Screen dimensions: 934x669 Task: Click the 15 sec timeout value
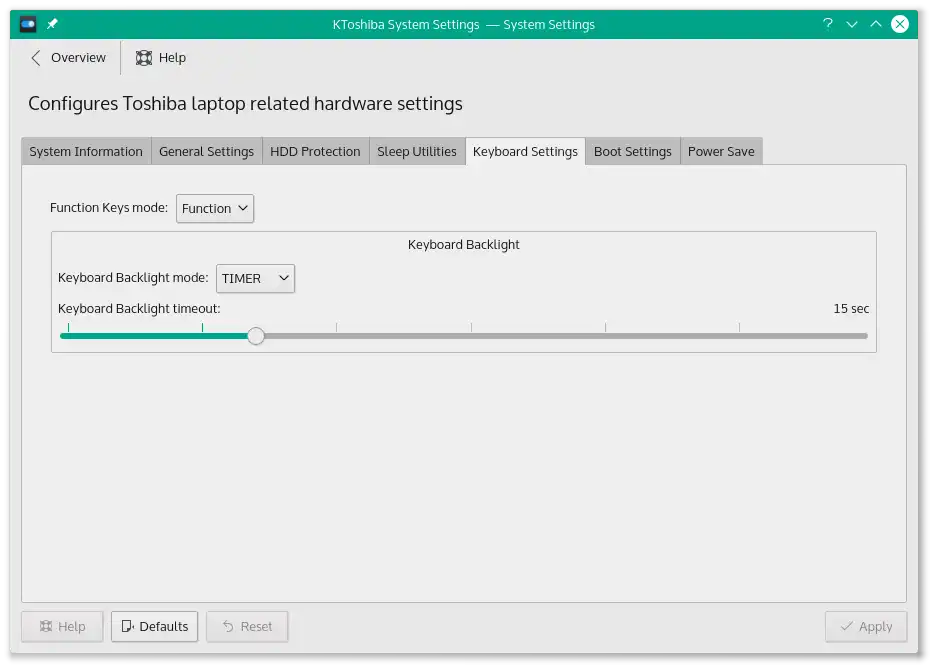(851, 309)
